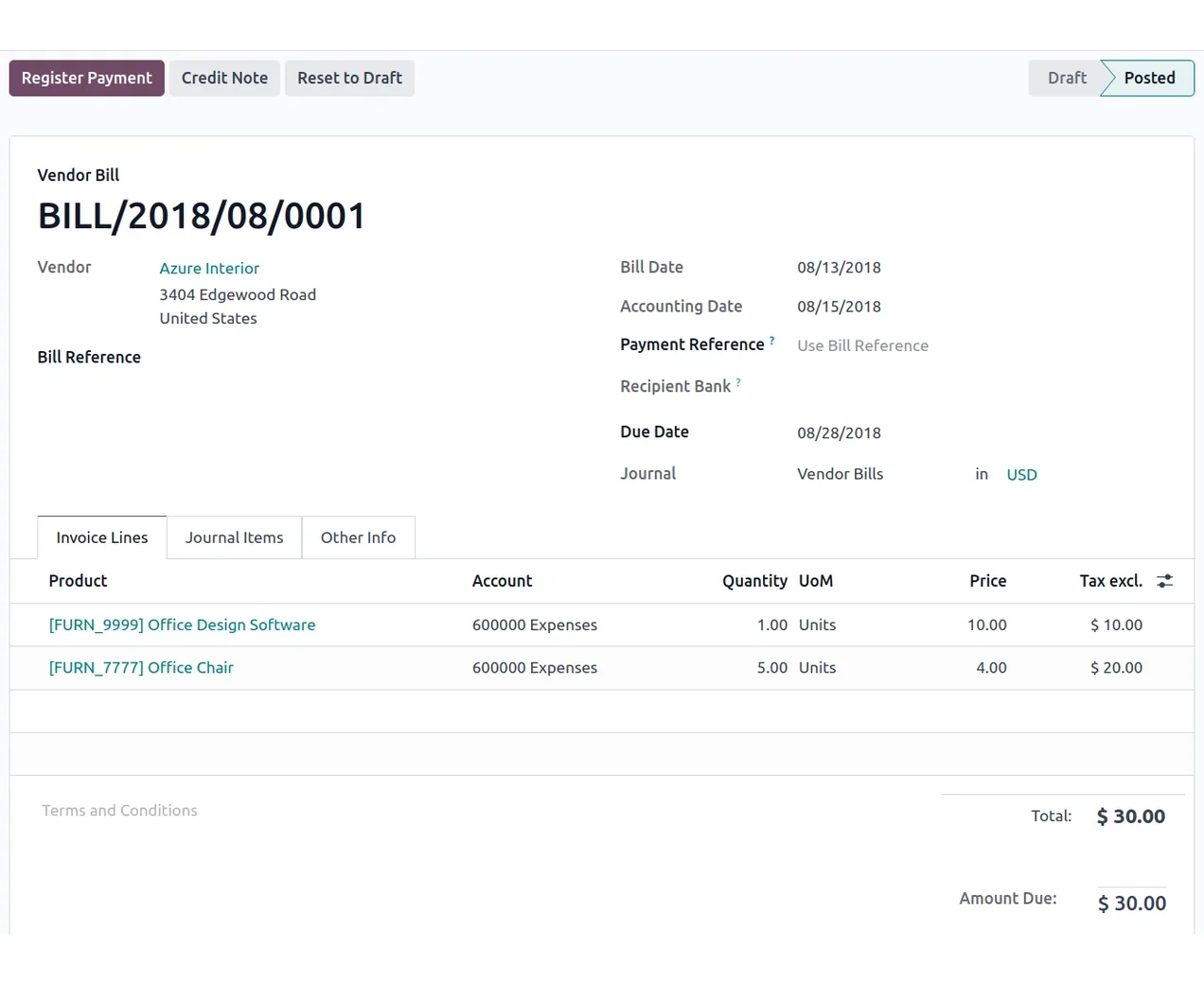Click Units in Office Design Software row
Viewport: 1204px width, 985px height.
[x=817, y=624]
